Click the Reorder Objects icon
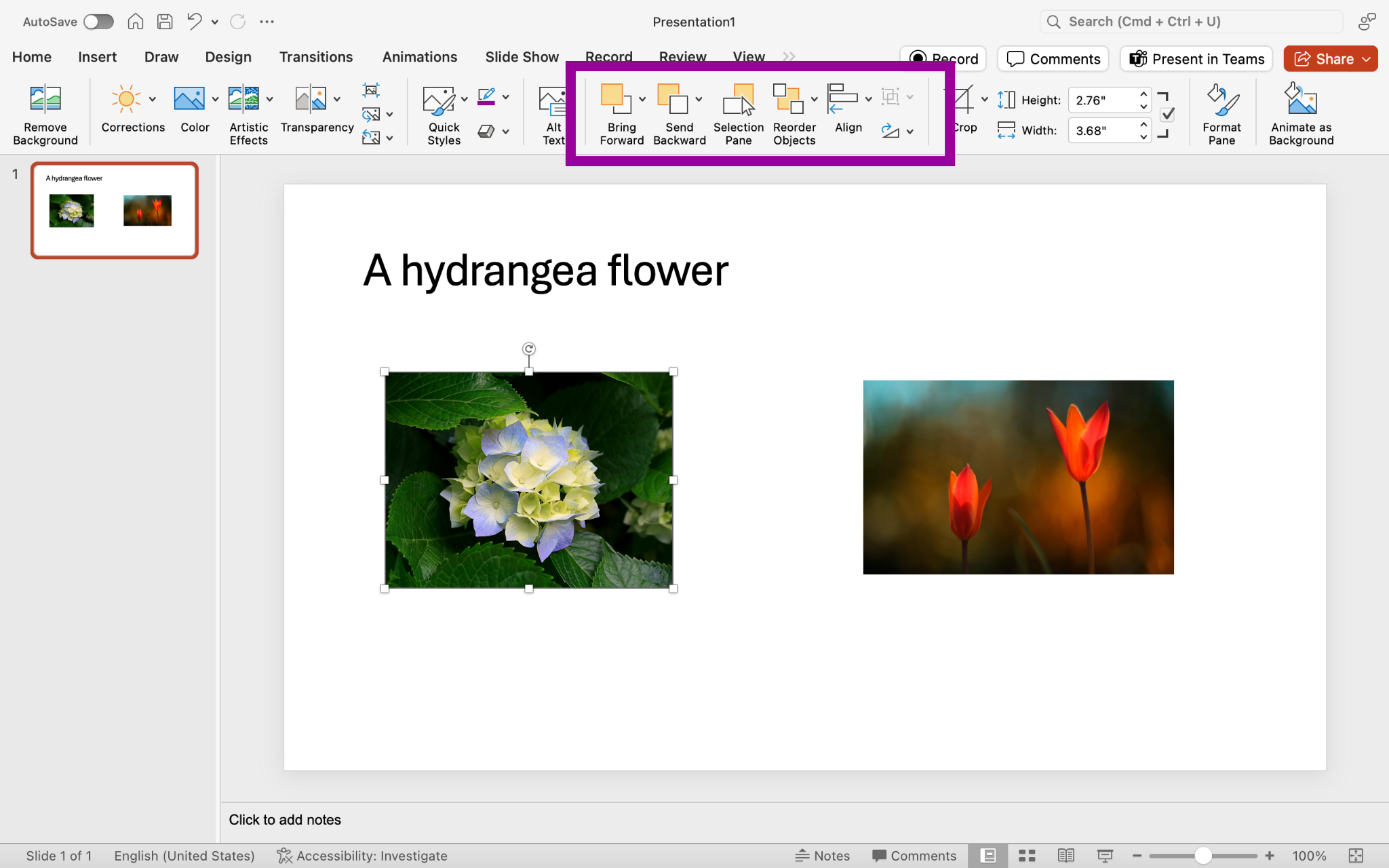Image resolution: width=1389 pixels, height=868 pixels. coord(788,99)
